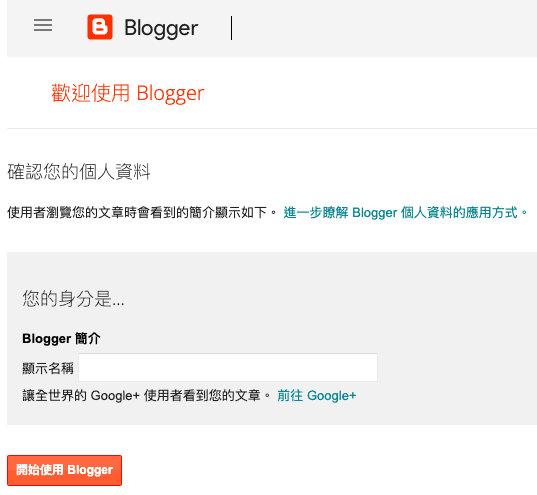Click the 顯示名稱 field label
This screenshot has width=537, height=495.
[x=48, y=368]
